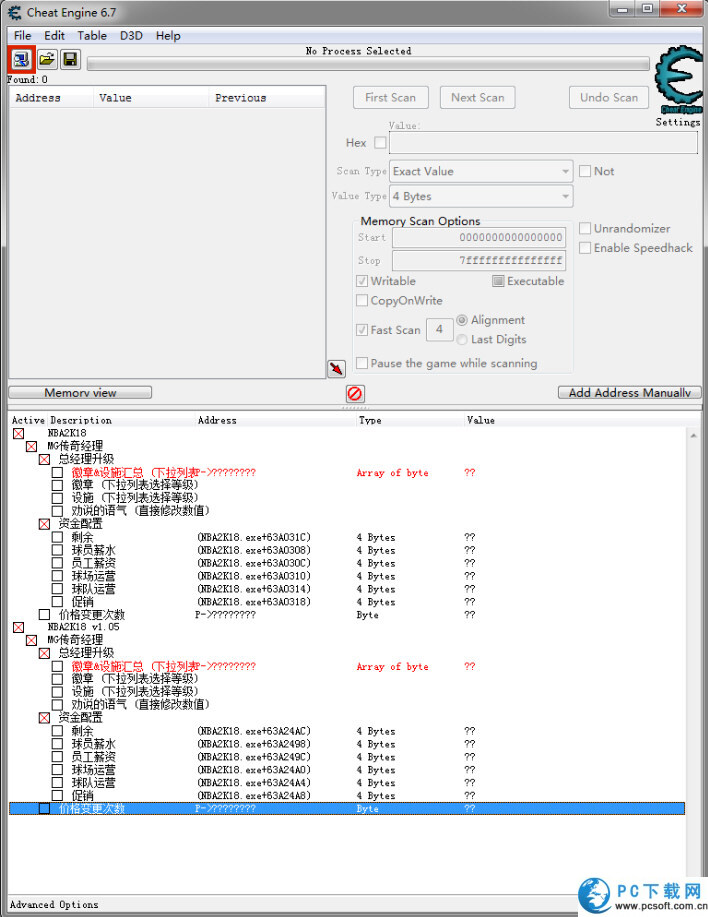Click the scan progress bar
The height and width of the screenshot is (917, 708).
367,65
